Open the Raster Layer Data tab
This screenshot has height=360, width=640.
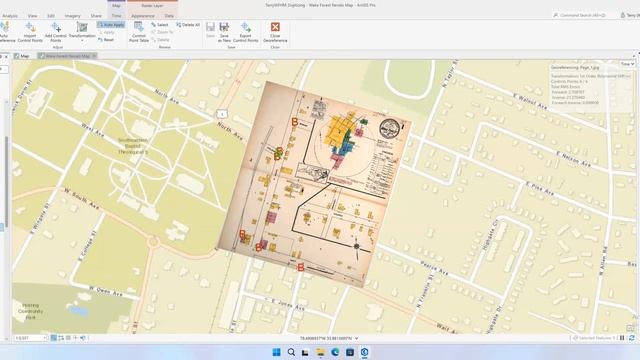click(169, 16)
